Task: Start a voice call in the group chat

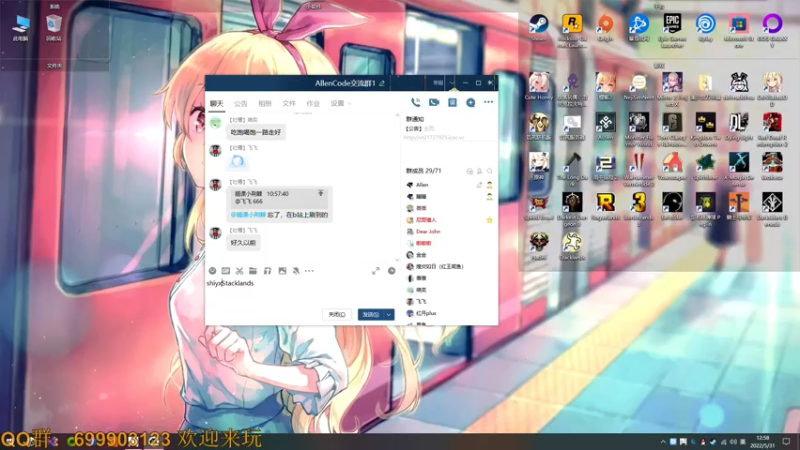Action: click(416, 103)
